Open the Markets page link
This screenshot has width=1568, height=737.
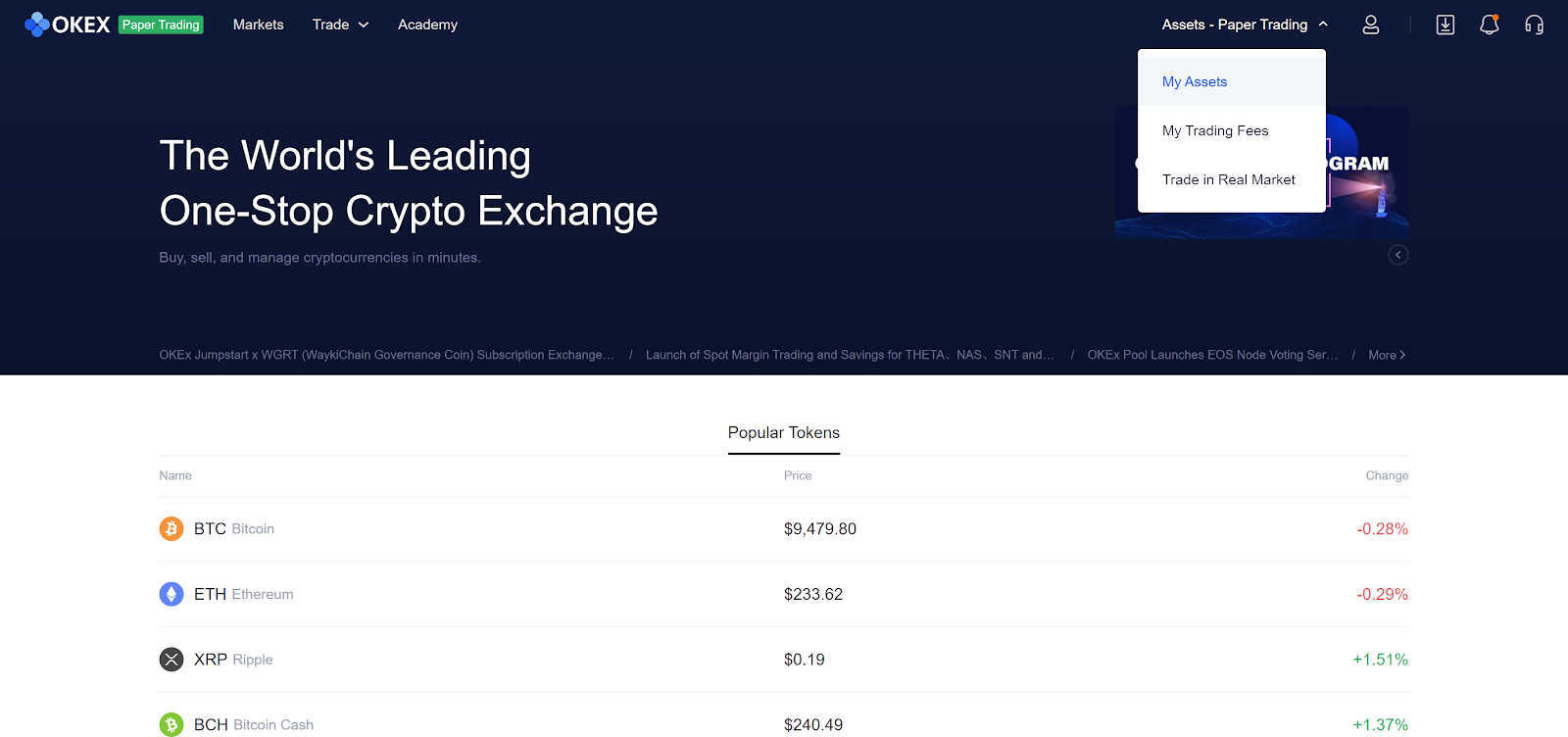[258, 25]
